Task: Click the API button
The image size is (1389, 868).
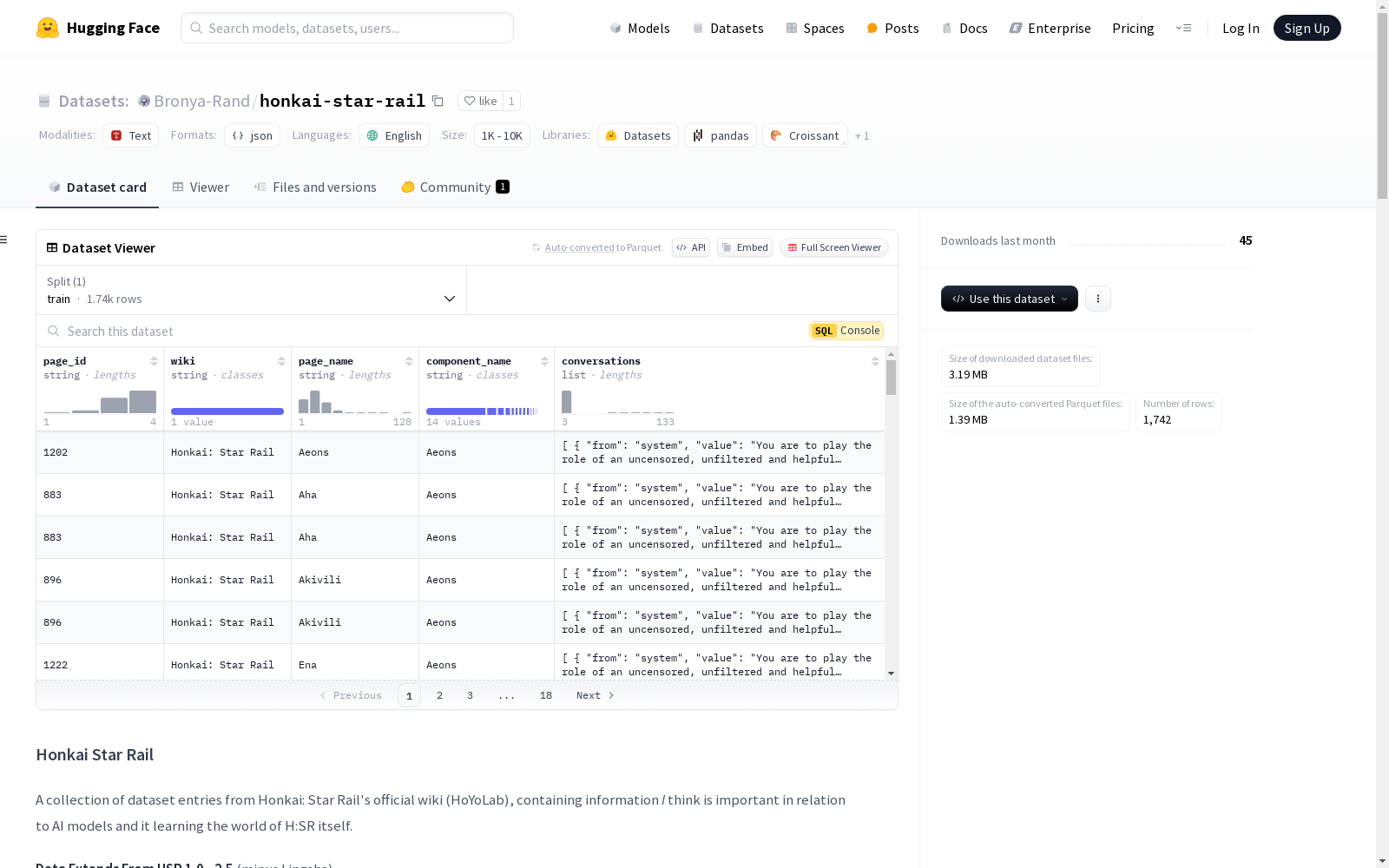Action: (x=691, y=247)
